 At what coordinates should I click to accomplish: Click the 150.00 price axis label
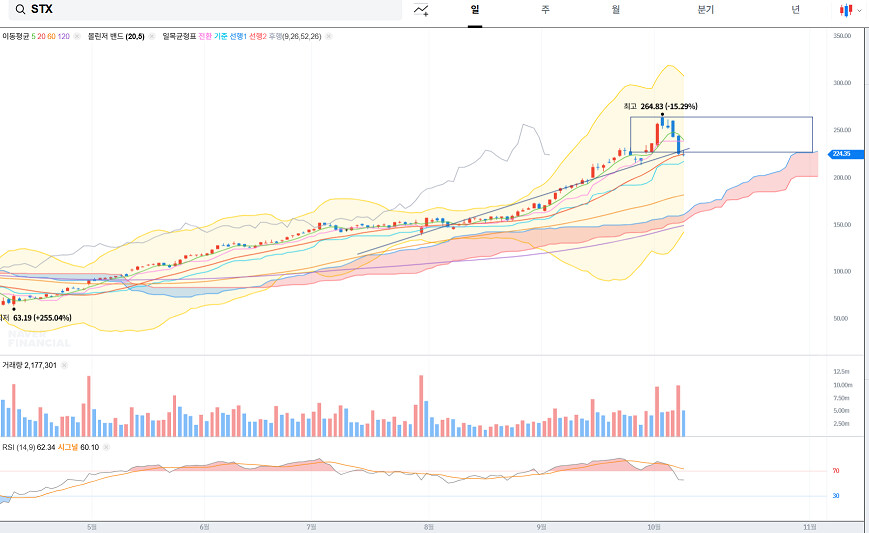click(x=842, y=225)
